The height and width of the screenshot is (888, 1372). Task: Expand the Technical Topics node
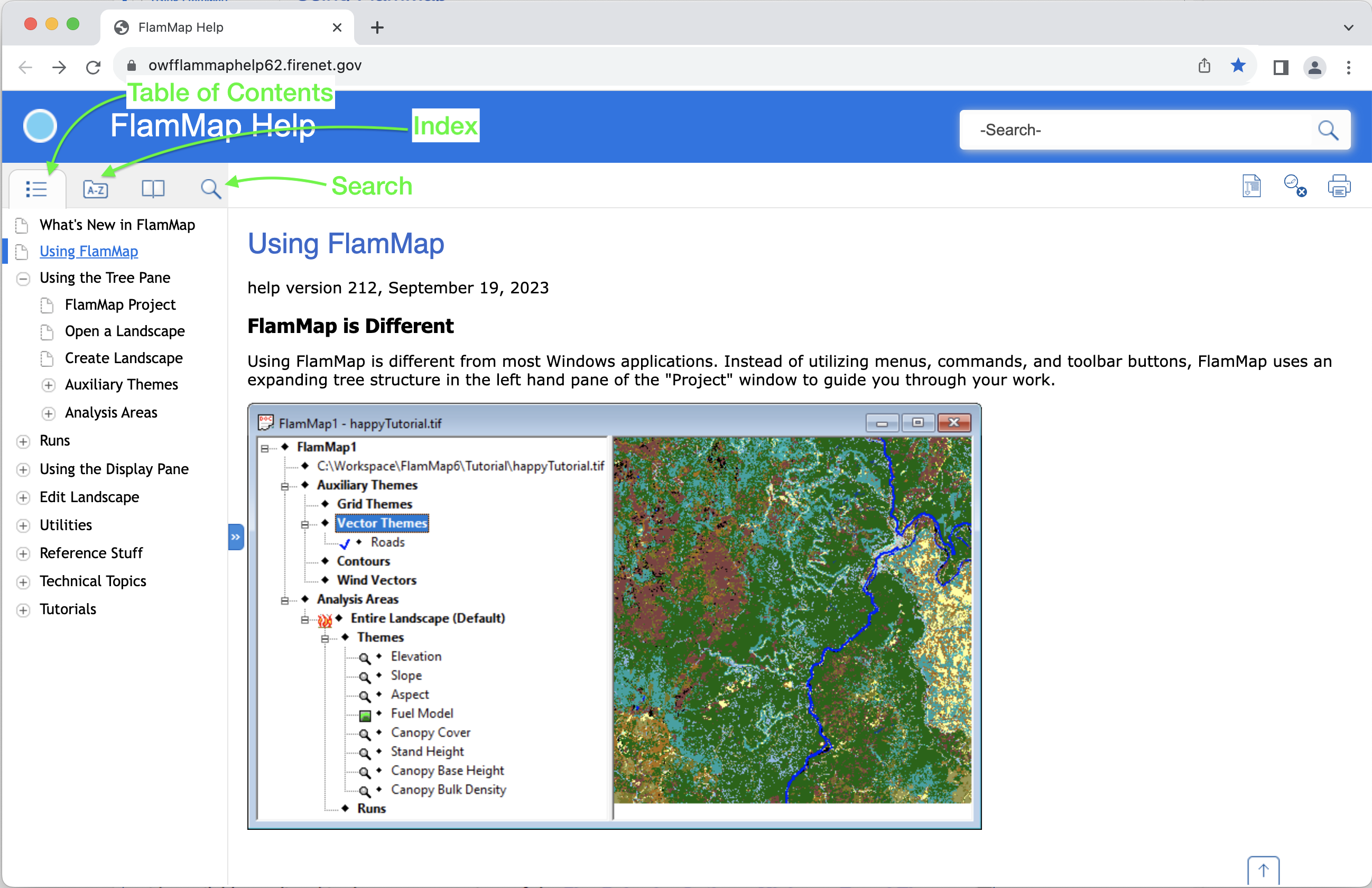coord(23,582)
